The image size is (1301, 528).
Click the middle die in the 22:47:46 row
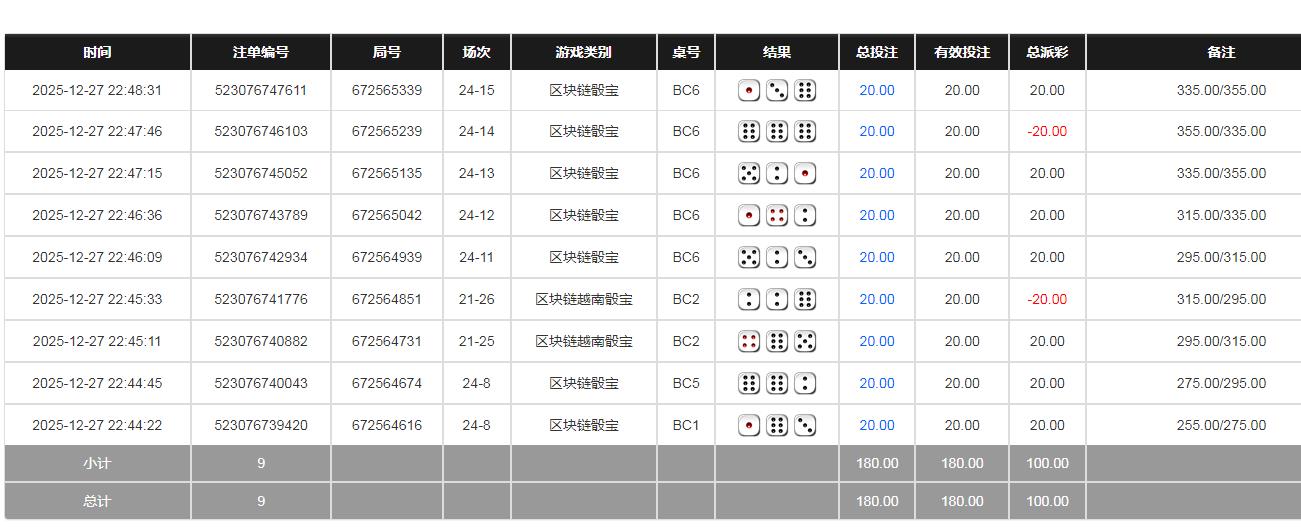pos(777,132)
